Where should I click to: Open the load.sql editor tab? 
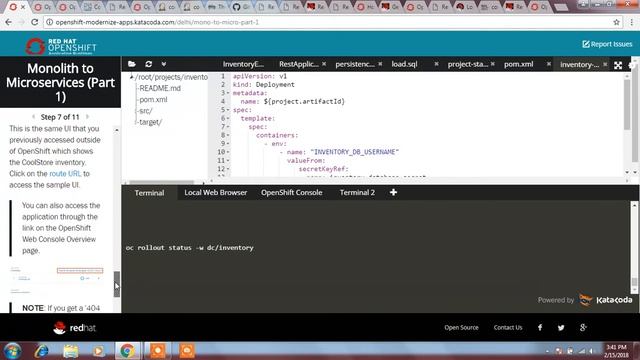click(404, 64)
